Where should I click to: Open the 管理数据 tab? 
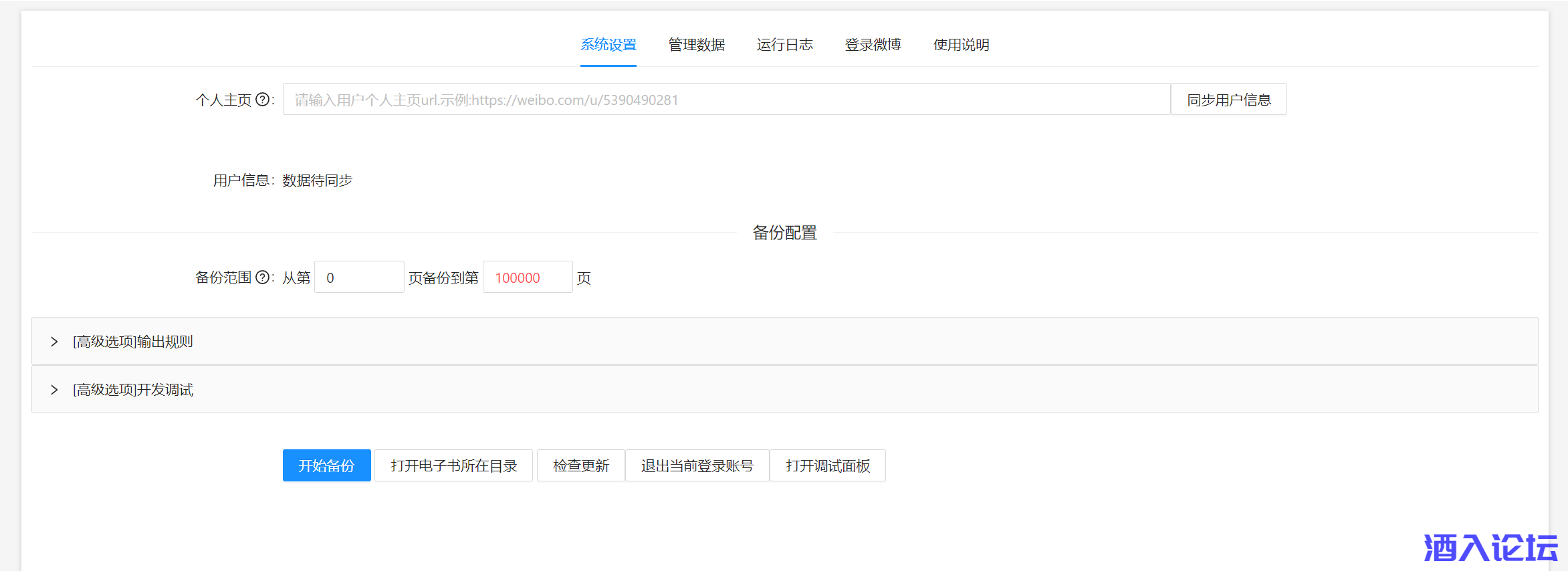(x=696, y=45)
